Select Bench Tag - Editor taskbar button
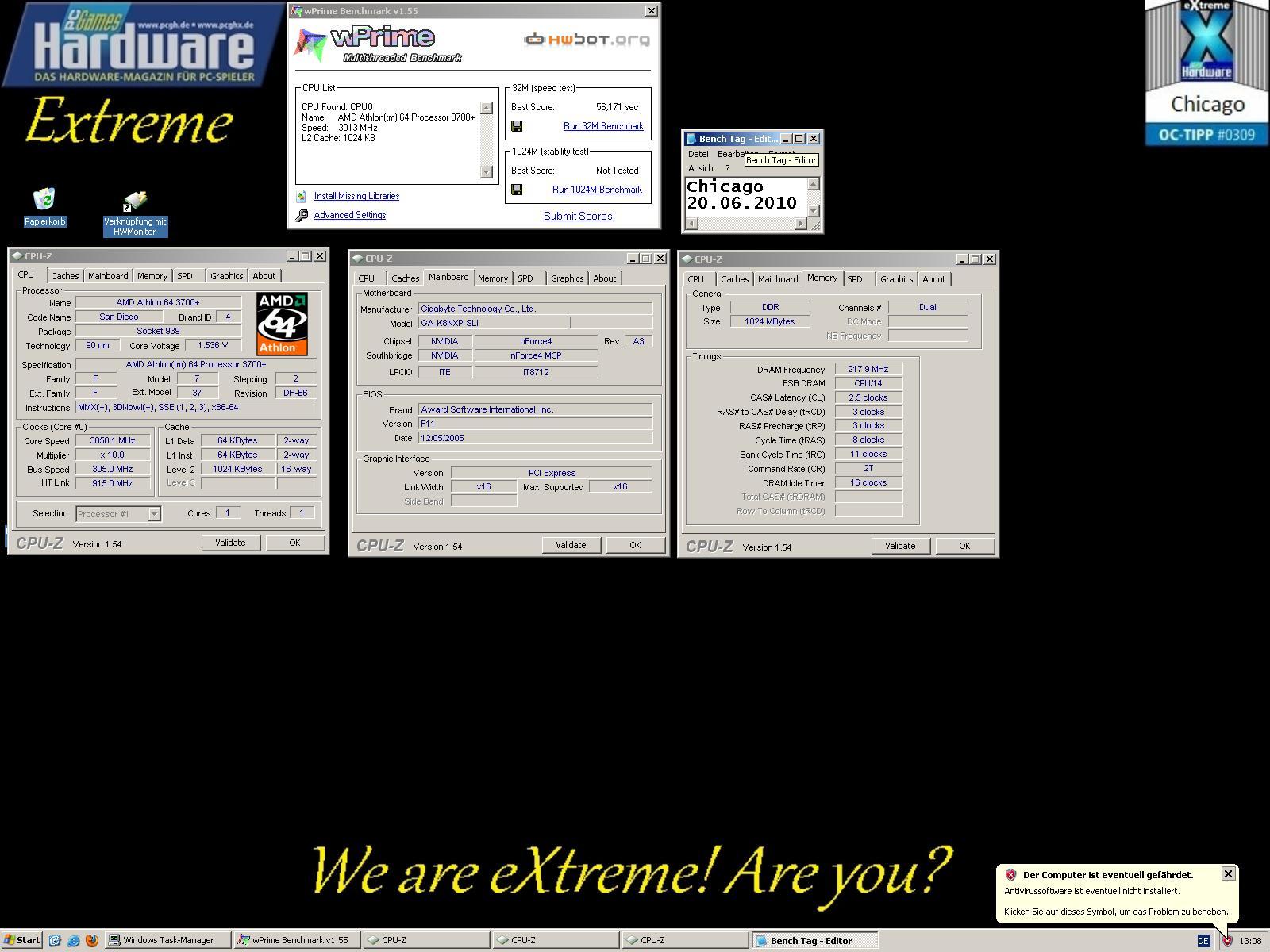Image resolution: width=1270 pixels, height=952 pixels. 814,941
